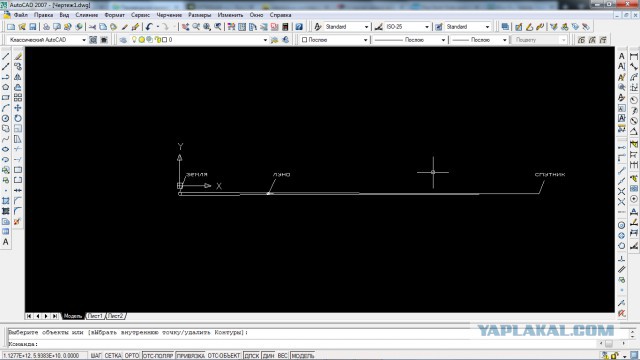Screen dimensions: 640x360
Task: Select the Rectangle draw tool
Action: pos(6,98)
